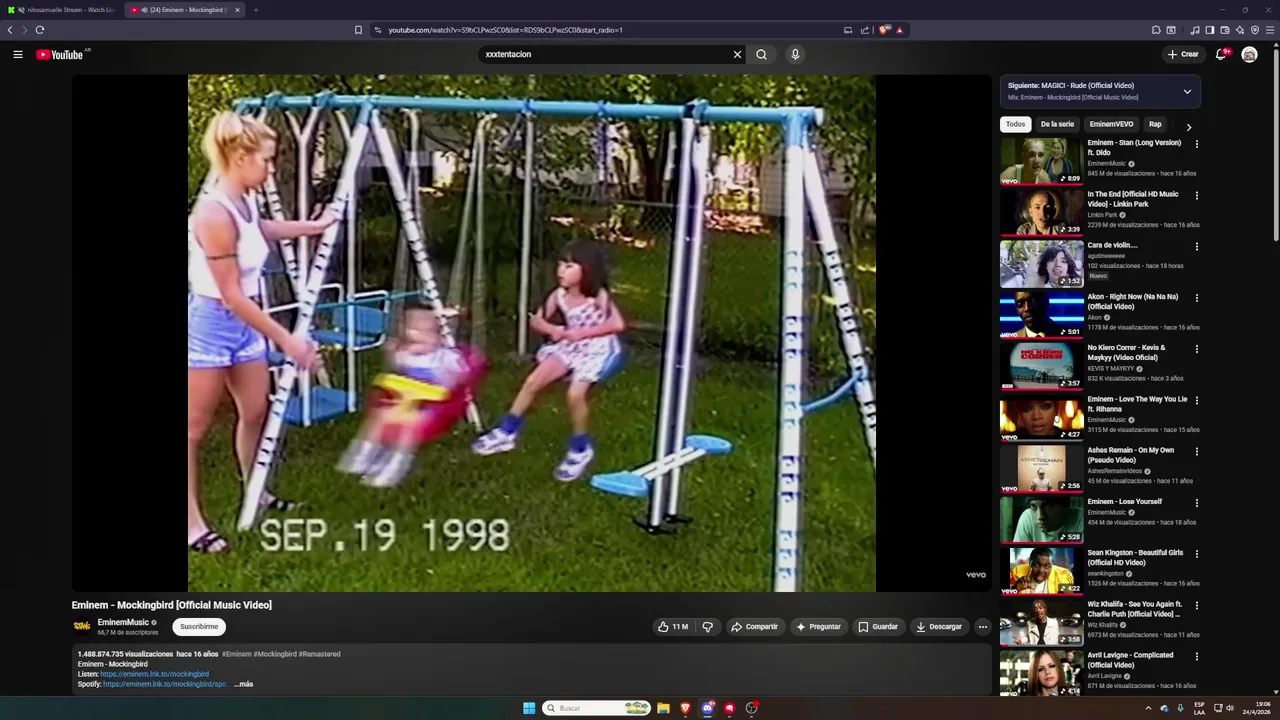Open options for Lose Yourself video
1280x720 pixels.
coord(1196,503)
